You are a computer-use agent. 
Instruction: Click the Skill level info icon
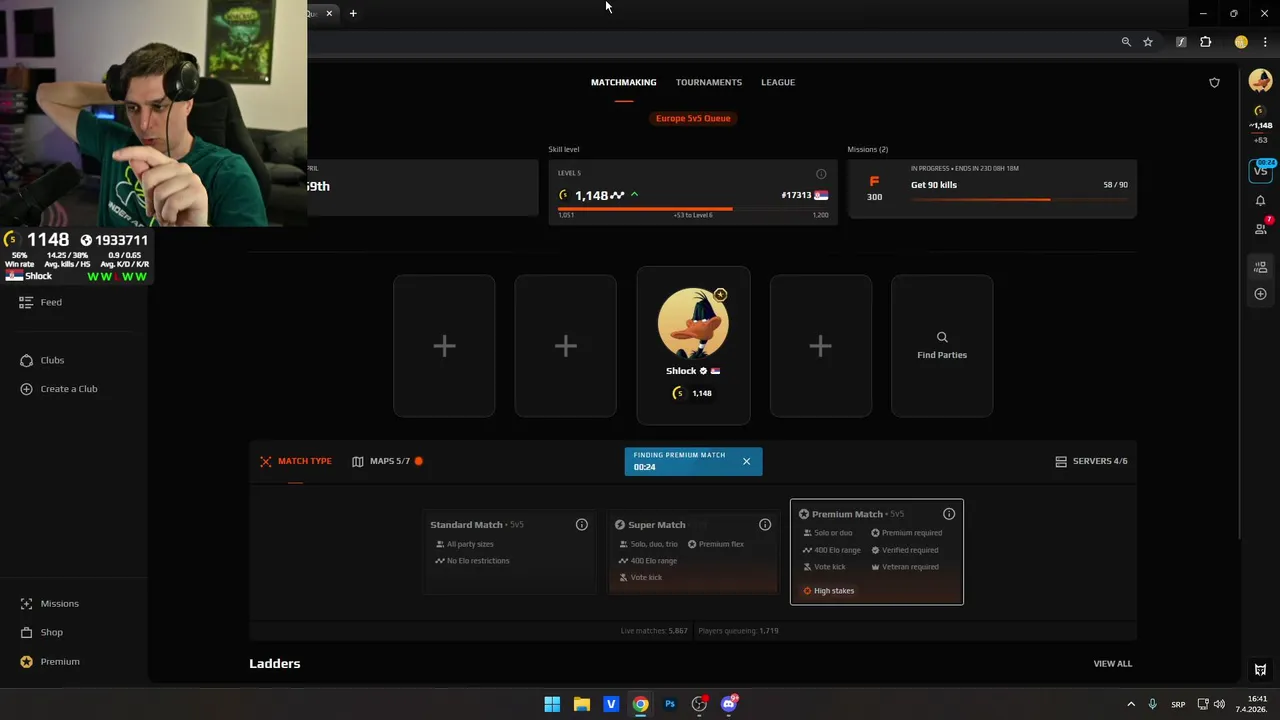point(821,174)
